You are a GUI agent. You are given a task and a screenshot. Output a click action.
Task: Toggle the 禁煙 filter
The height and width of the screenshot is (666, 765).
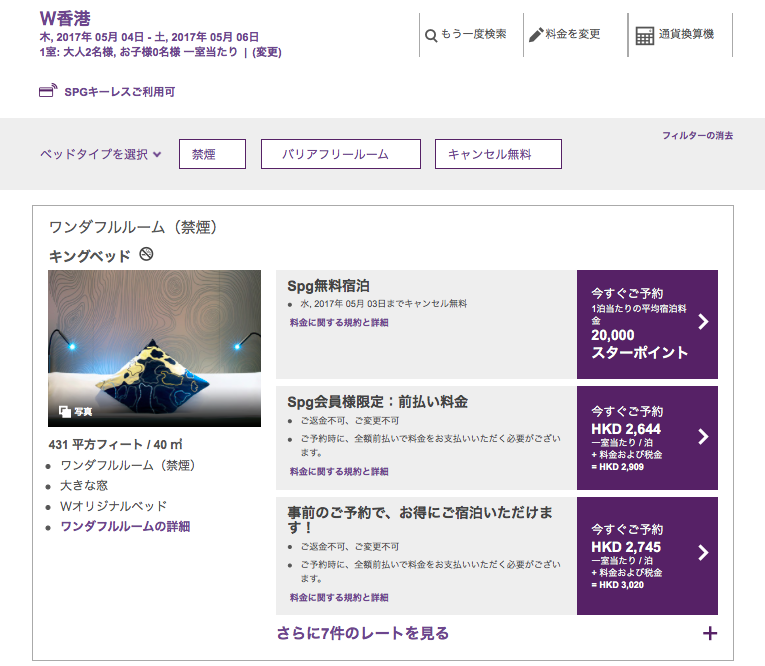[212, 154]
